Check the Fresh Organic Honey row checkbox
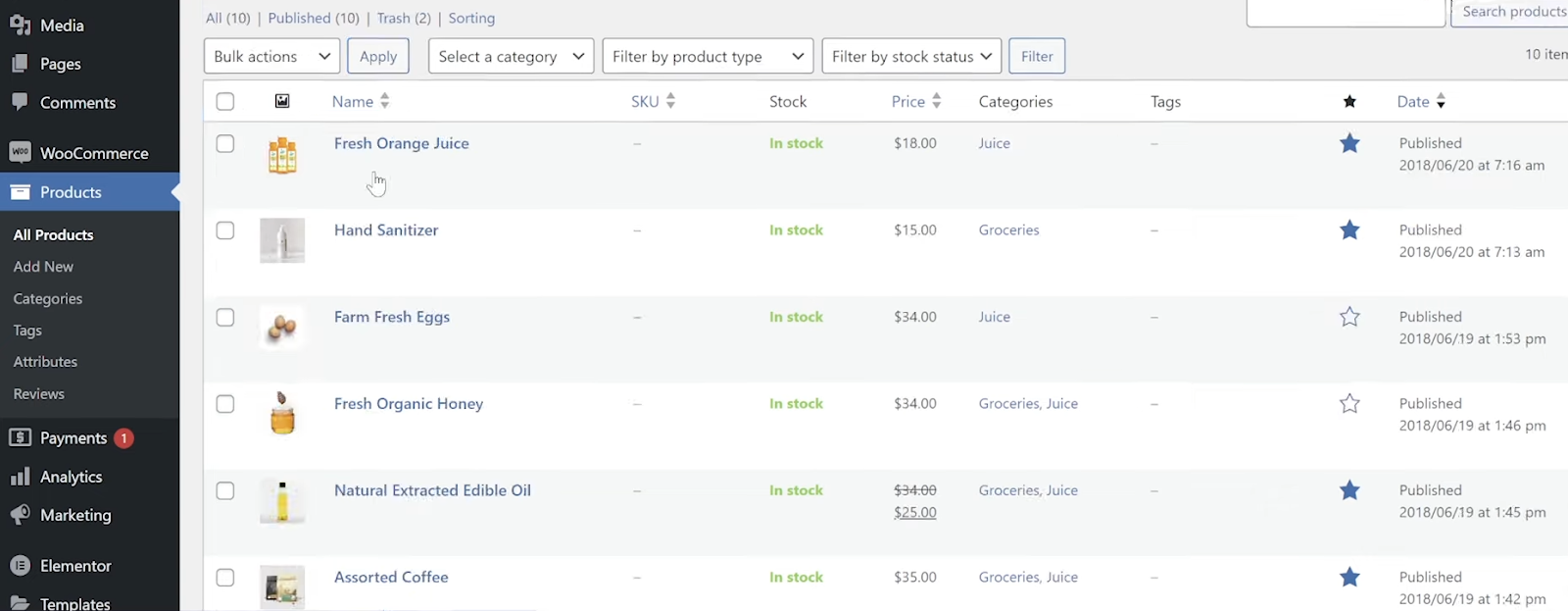This screenshot has width=1568, height=611. pos(225,403)
